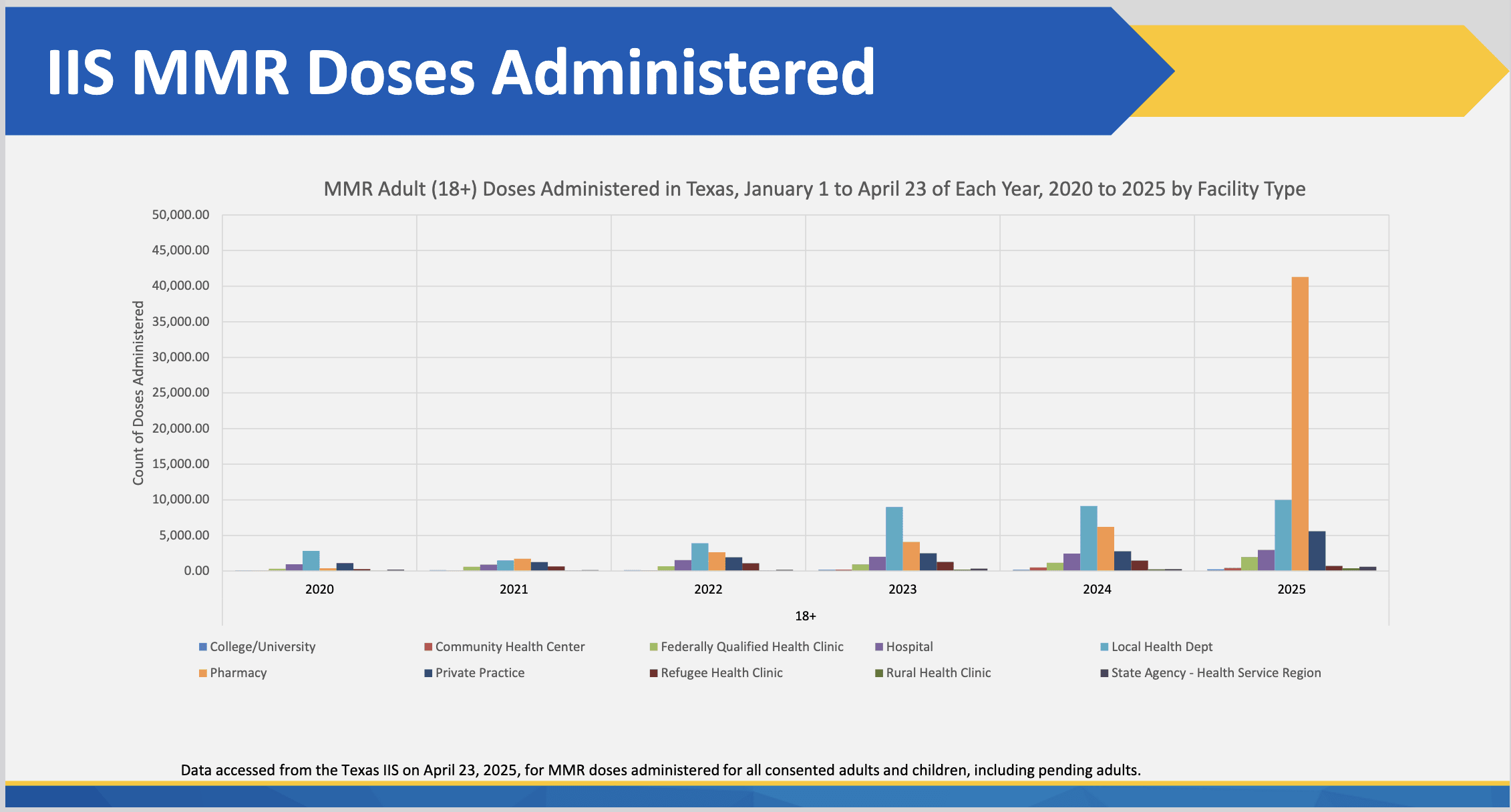Click the 2022 year axis label
Viewport: 1511px width, 812px height.
pyautogui.click(x=708, y=590)
